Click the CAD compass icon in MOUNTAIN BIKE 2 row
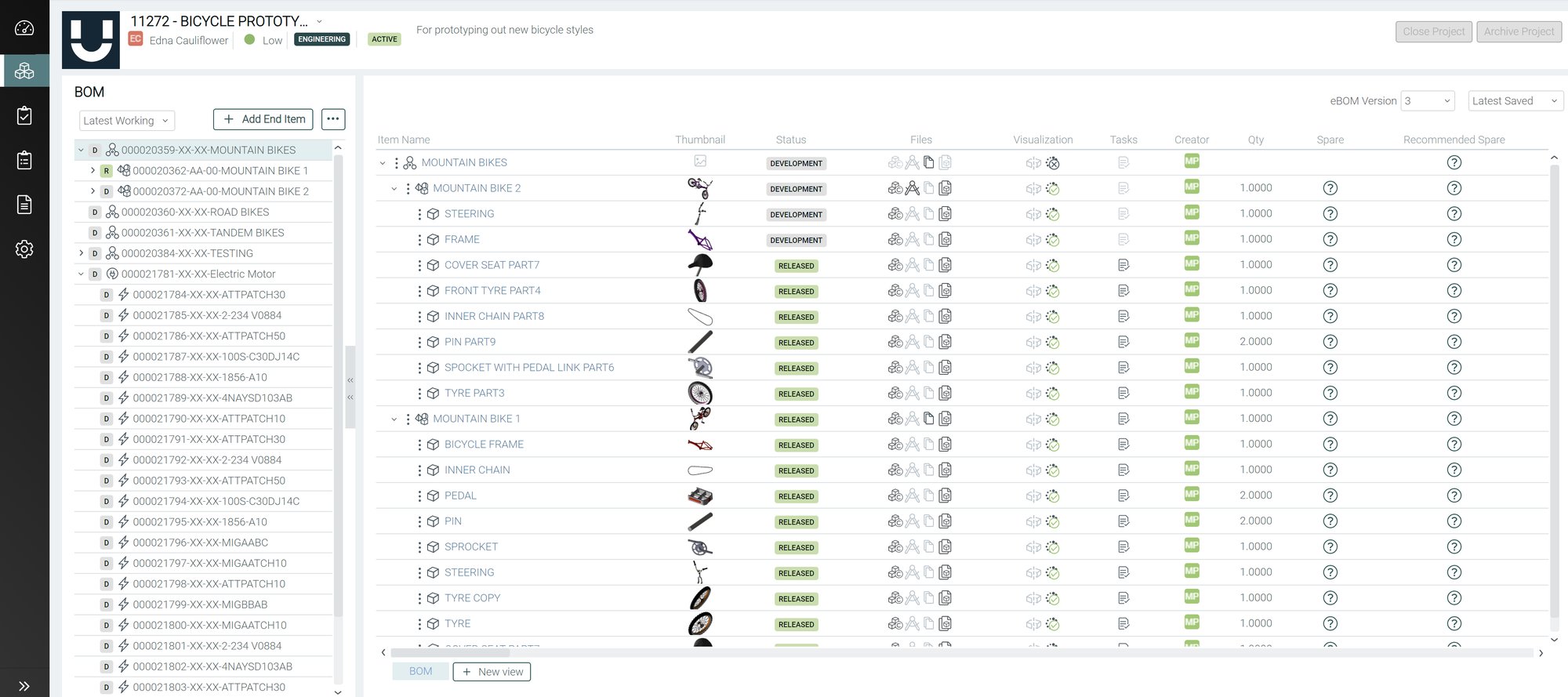This screenshot has height=697, width=1568. (x=913, y=188)
